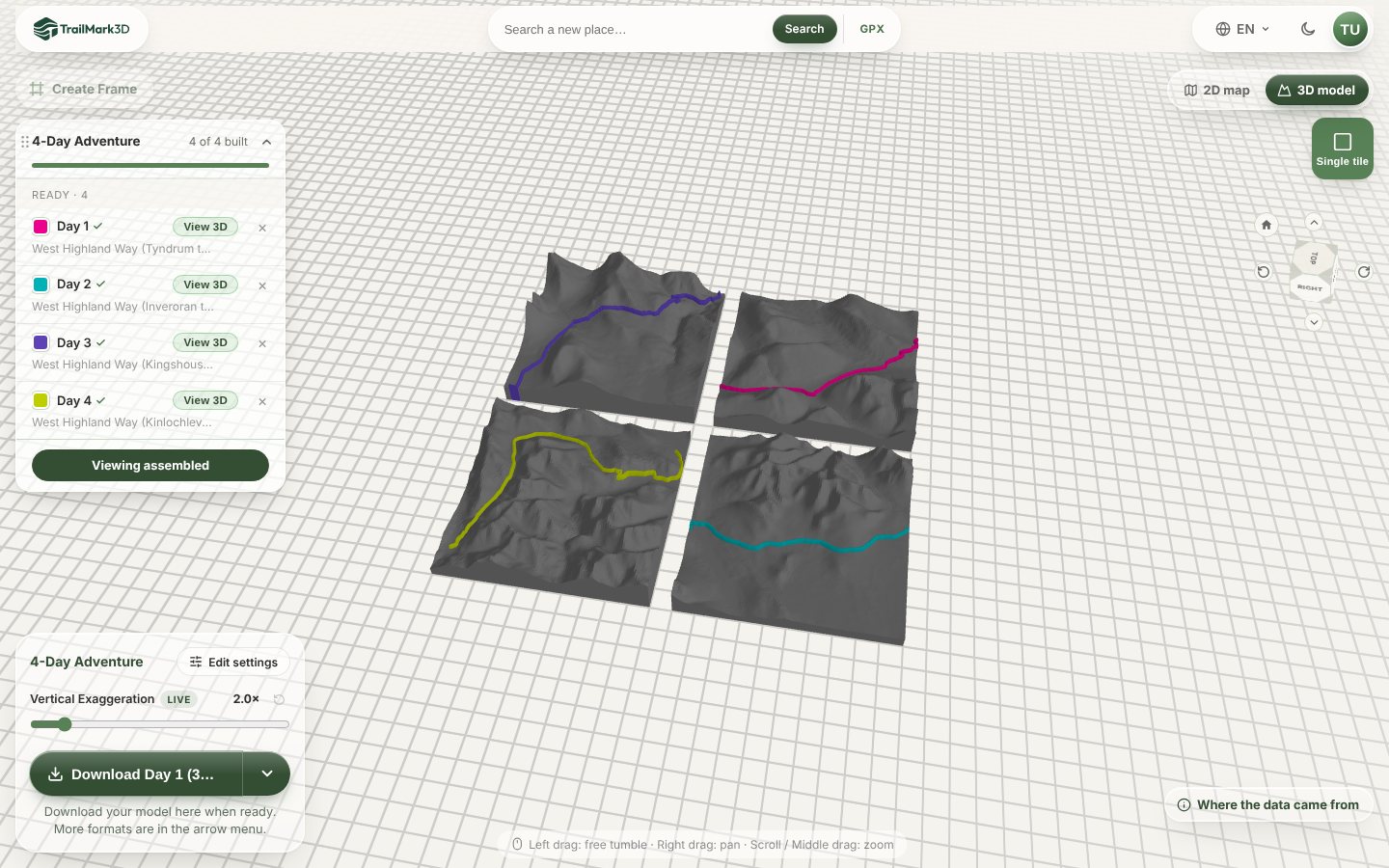Screen dimensions: 1389x868
Task: Click Create Frame tool
Action: click(83, 89)
